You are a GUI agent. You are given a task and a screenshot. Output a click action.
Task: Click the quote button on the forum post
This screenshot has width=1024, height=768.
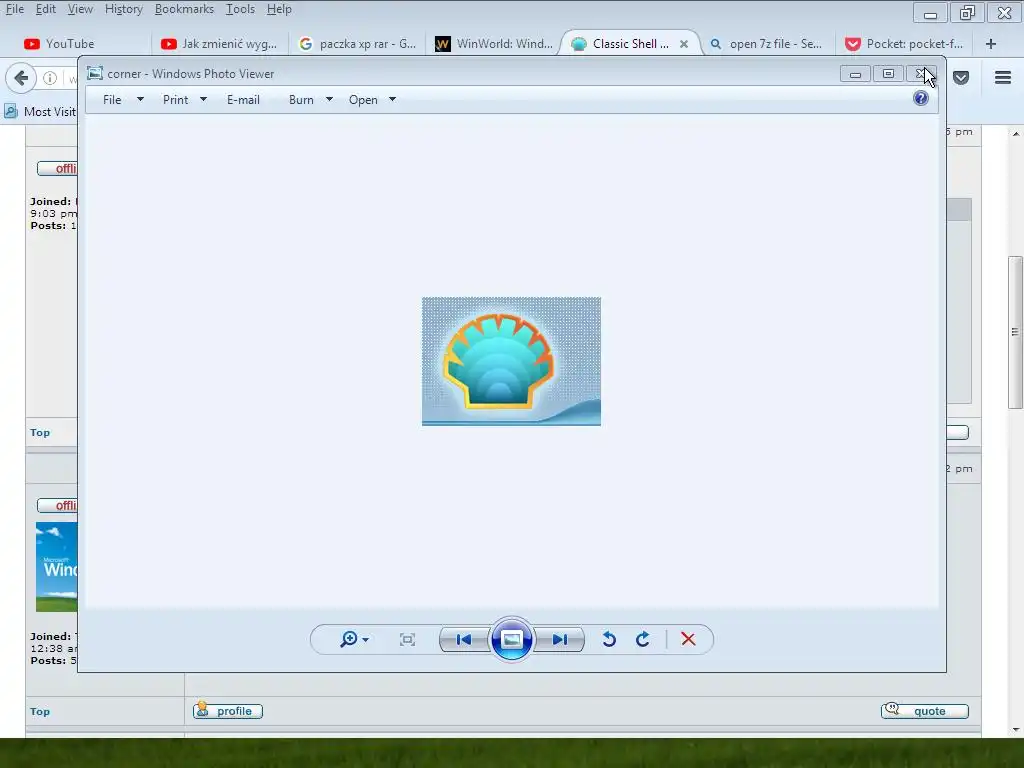pos(925,711)
